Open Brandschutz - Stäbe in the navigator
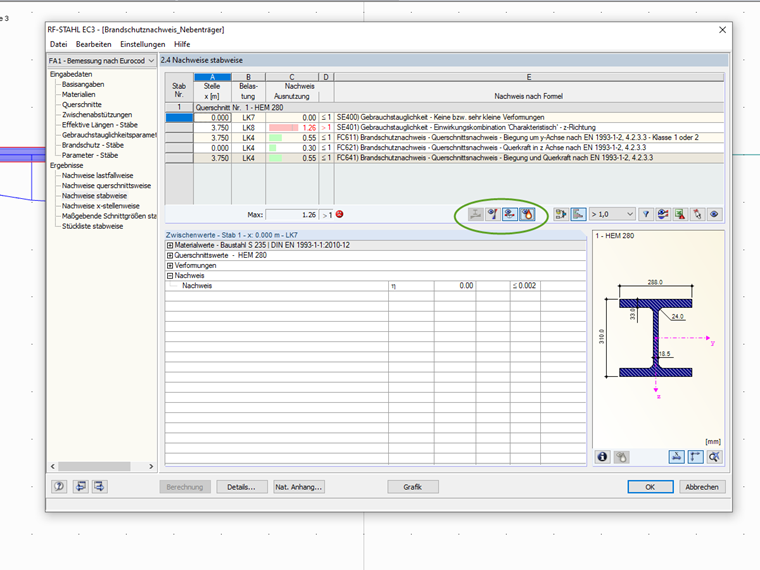Image resolution: width=760 pixels, height=570 pixels. (x=93, y=145)
